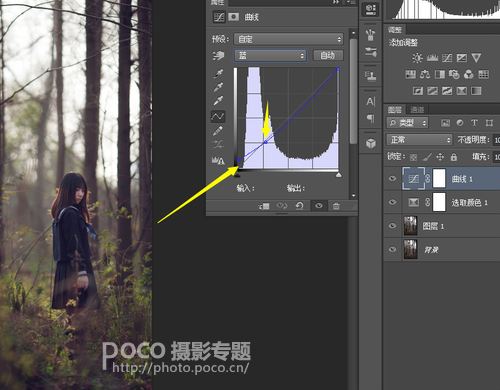Open the brush presets panel icon
500x390 pixels.
pos(370,35)
